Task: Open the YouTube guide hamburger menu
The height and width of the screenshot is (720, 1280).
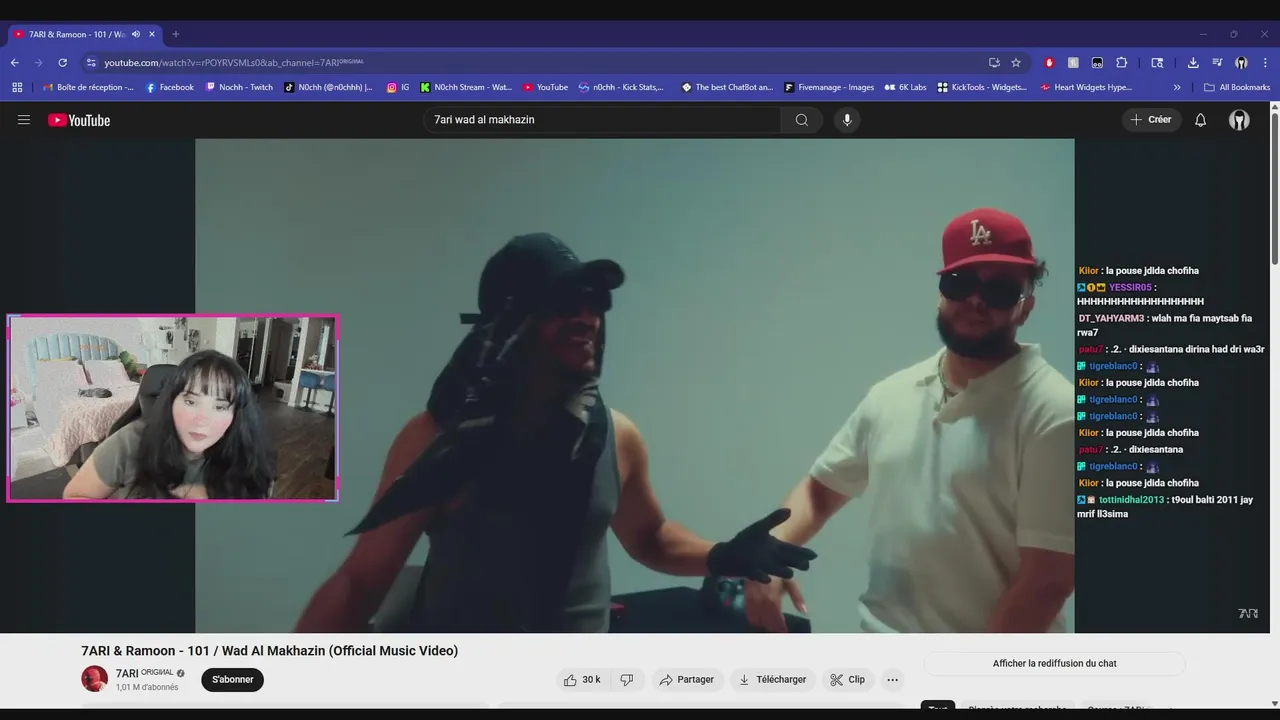Action: [x=24, y=120]
